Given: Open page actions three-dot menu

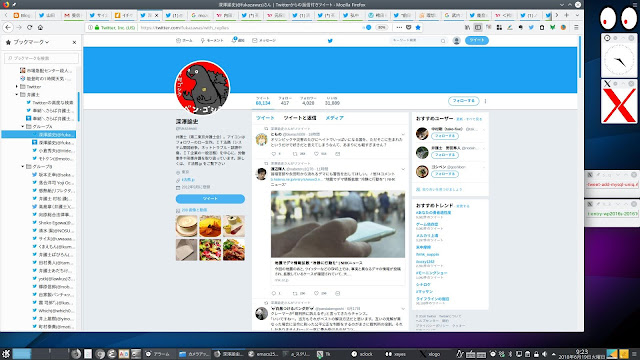Looking at the screenshot, I should tap(399, 27).
